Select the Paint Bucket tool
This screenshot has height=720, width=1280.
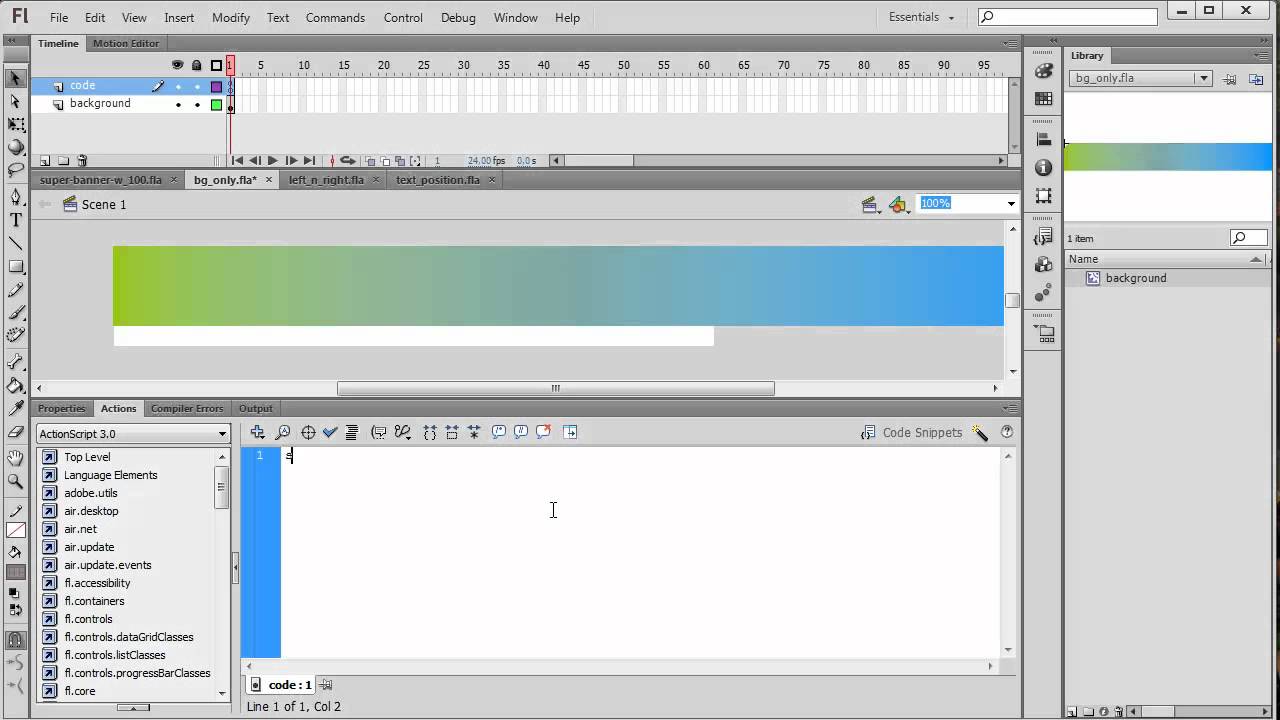click(16, 385)
